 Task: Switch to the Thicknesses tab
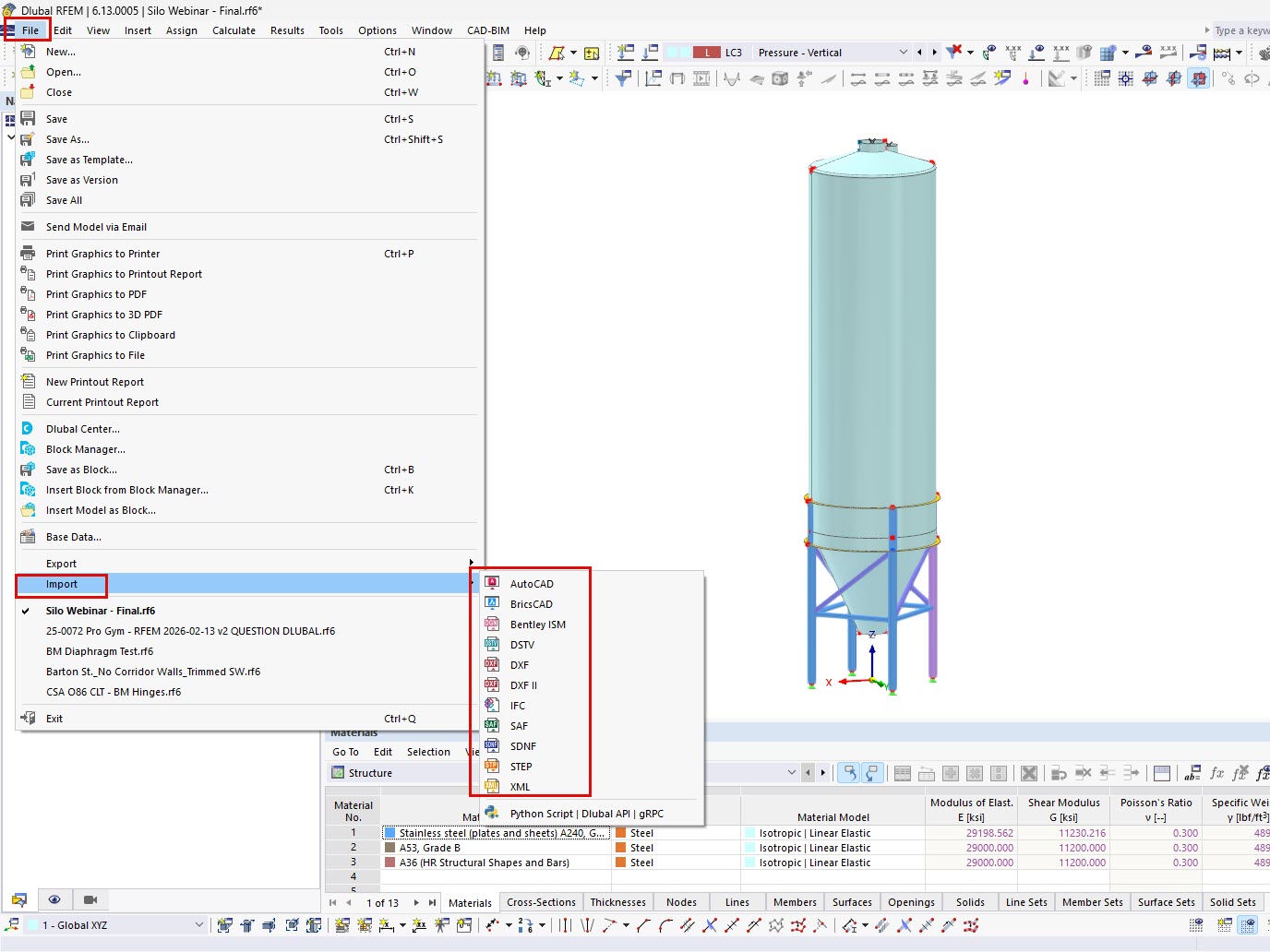point(618,902)
